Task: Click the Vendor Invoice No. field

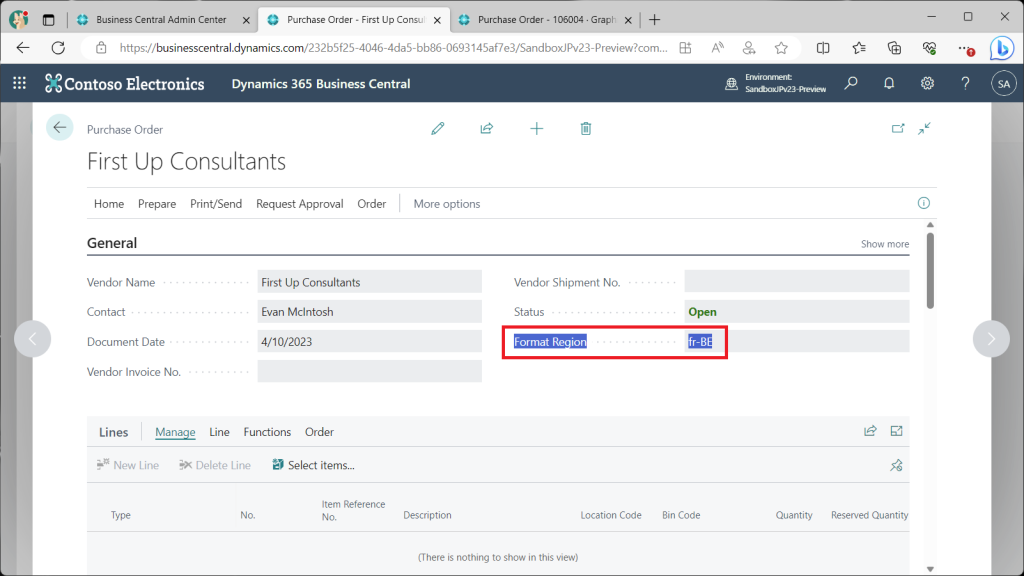Action: click(370, 372)
